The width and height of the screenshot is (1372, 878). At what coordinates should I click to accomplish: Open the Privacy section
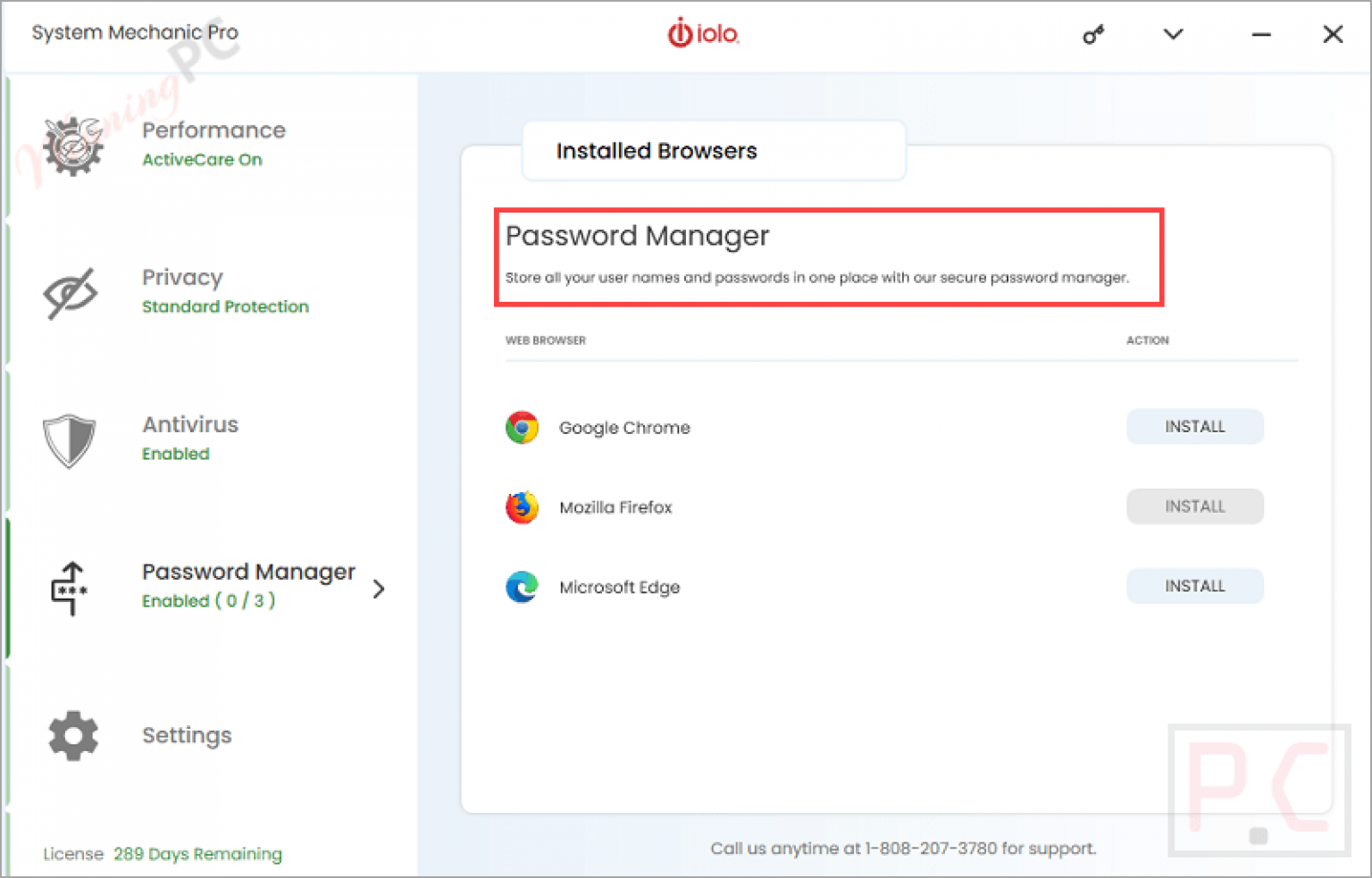pyautogui.click(x=182, y=278)
